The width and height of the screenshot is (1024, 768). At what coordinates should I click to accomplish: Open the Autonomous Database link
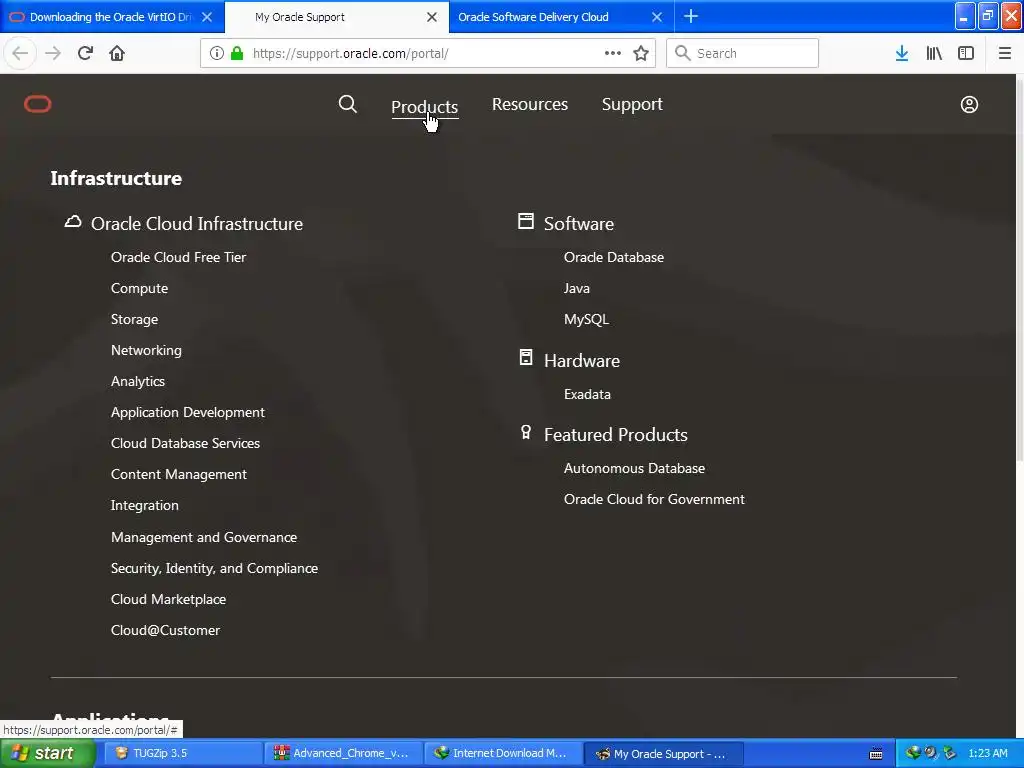point(634,469)
